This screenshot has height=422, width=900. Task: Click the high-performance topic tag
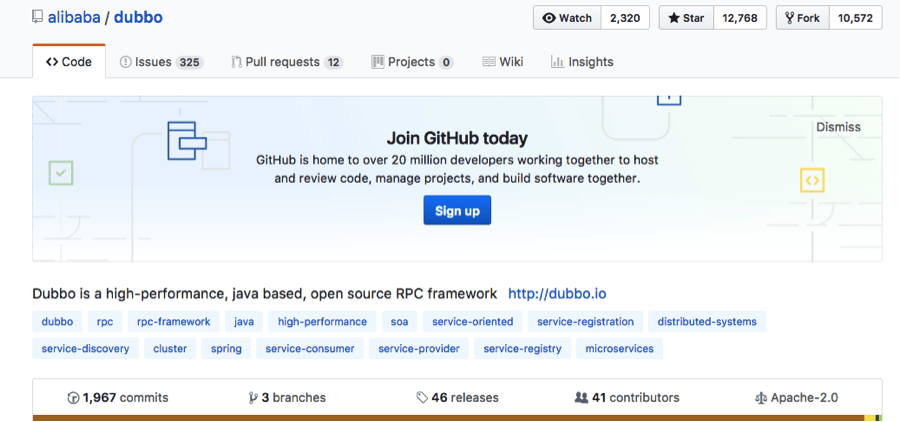(x=323, y=322)
